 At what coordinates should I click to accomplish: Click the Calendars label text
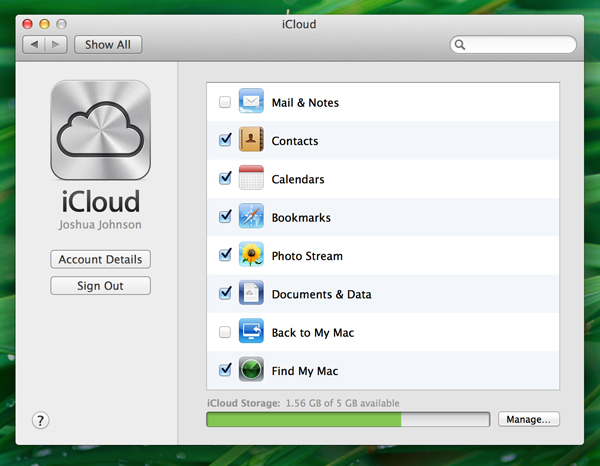(298, 179)
